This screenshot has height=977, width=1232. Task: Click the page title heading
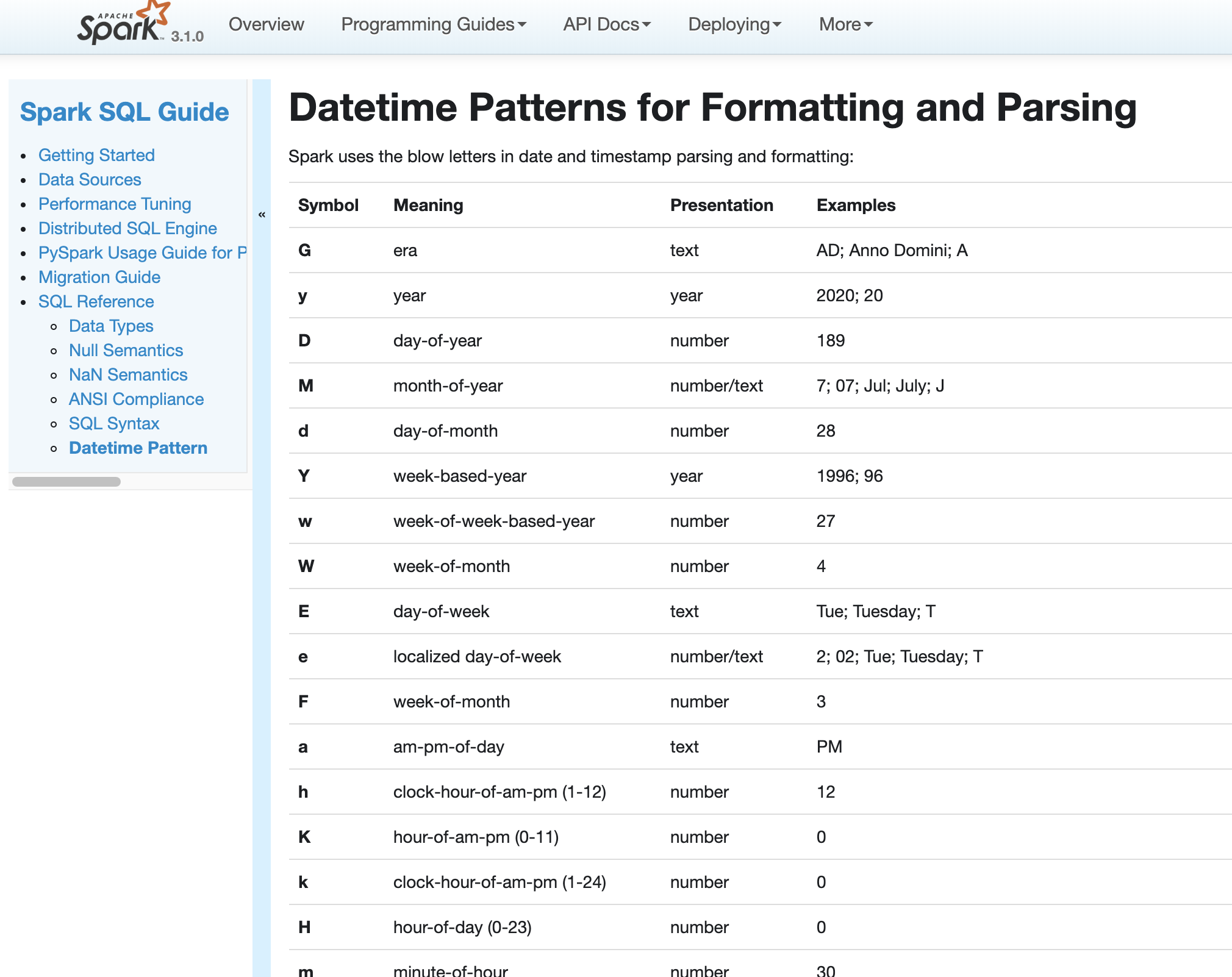[713, 107]
